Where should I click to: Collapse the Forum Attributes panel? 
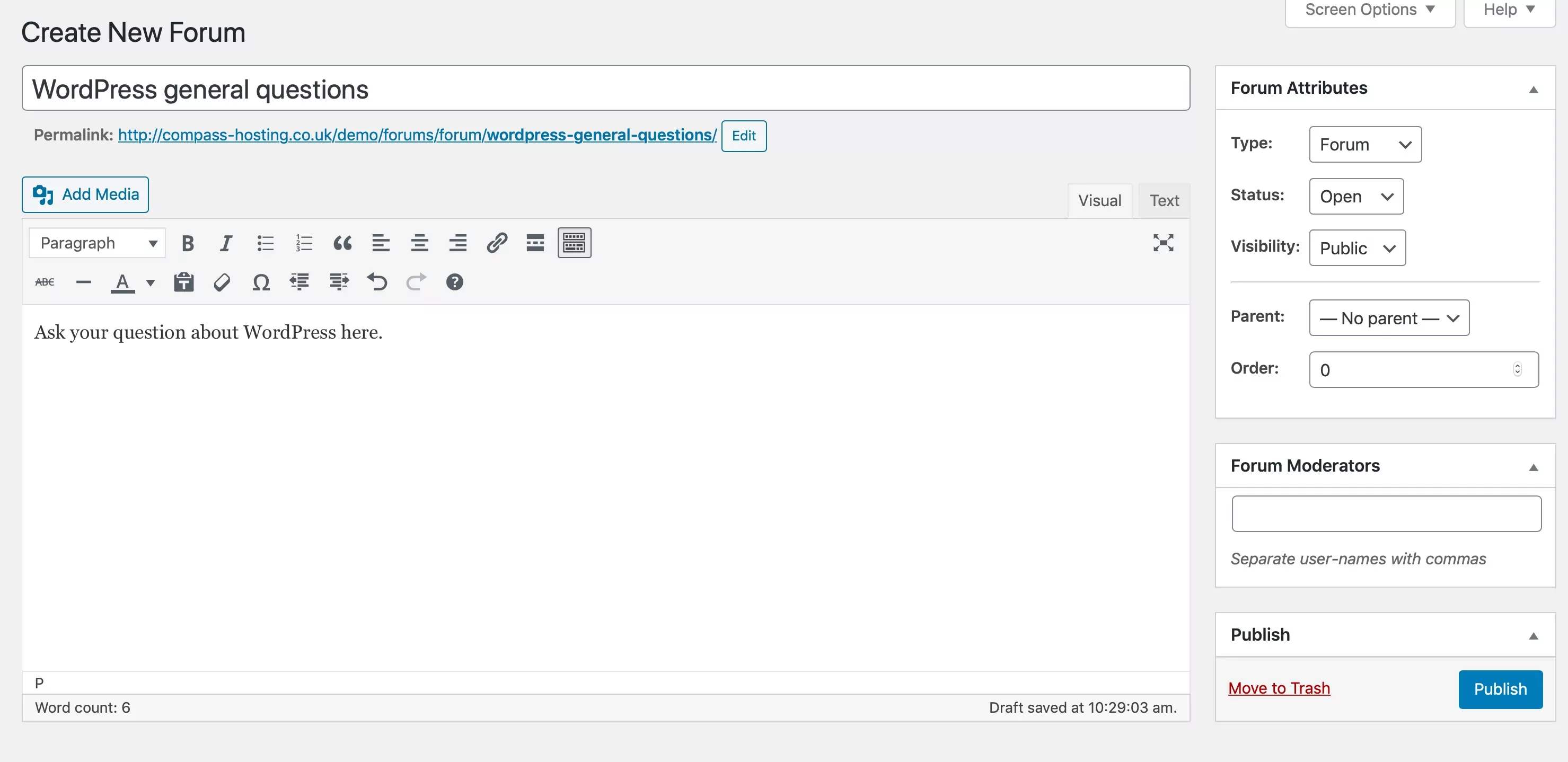click(x=1534, y=90)
